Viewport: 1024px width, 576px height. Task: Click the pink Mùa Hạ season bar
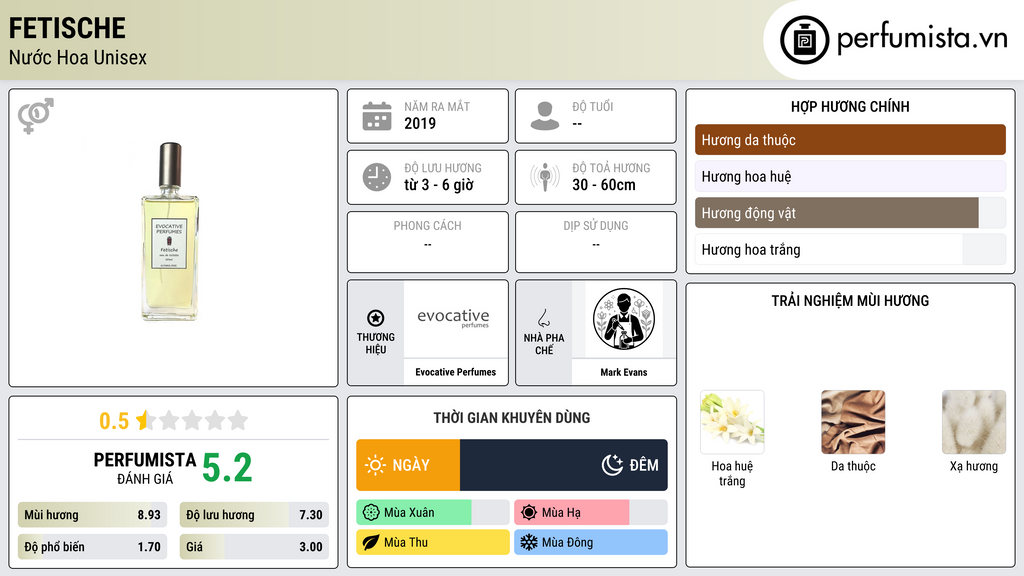coord(591,513)
